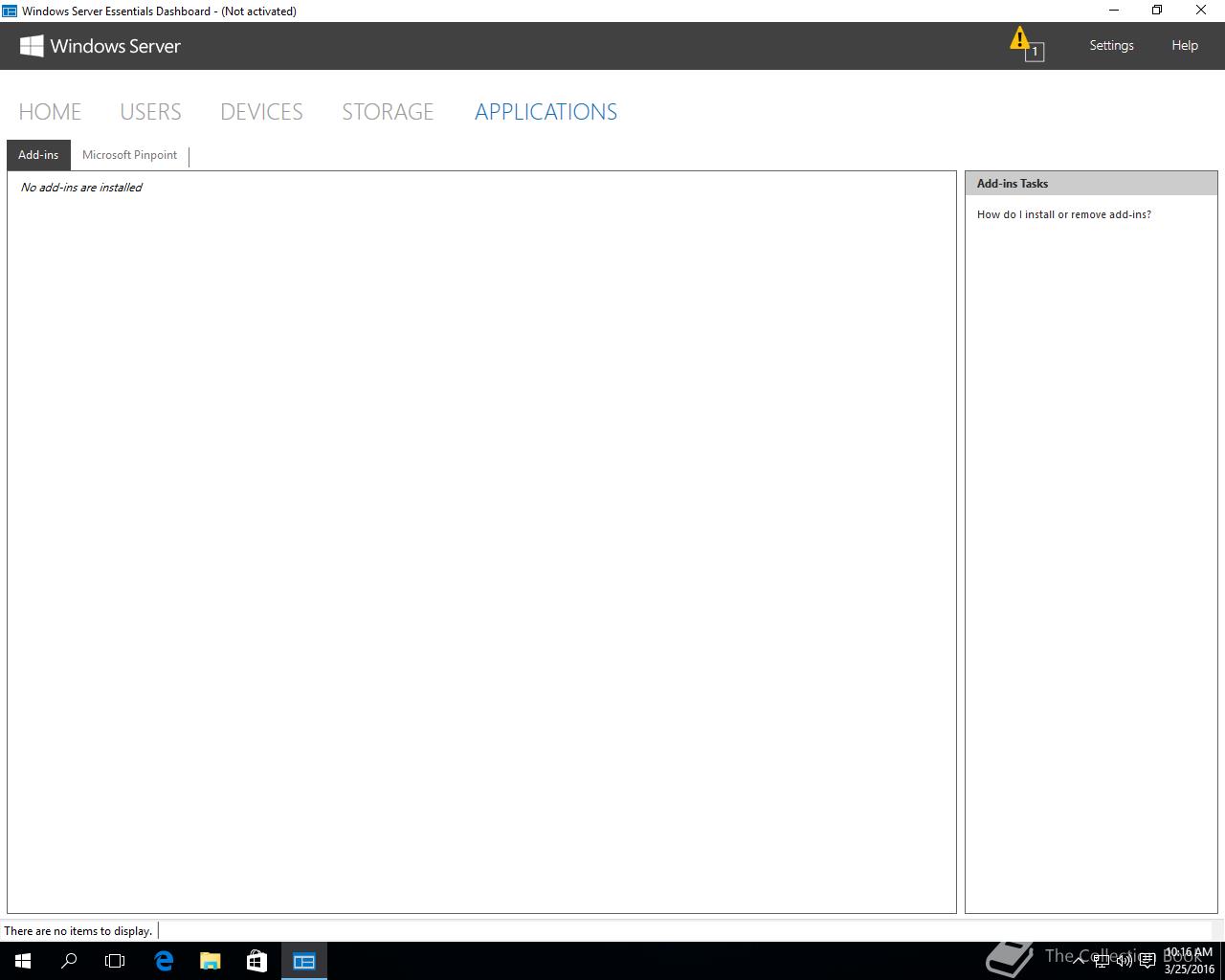Open 'How do I install or remove add-ins?'

pos(1064,214)
